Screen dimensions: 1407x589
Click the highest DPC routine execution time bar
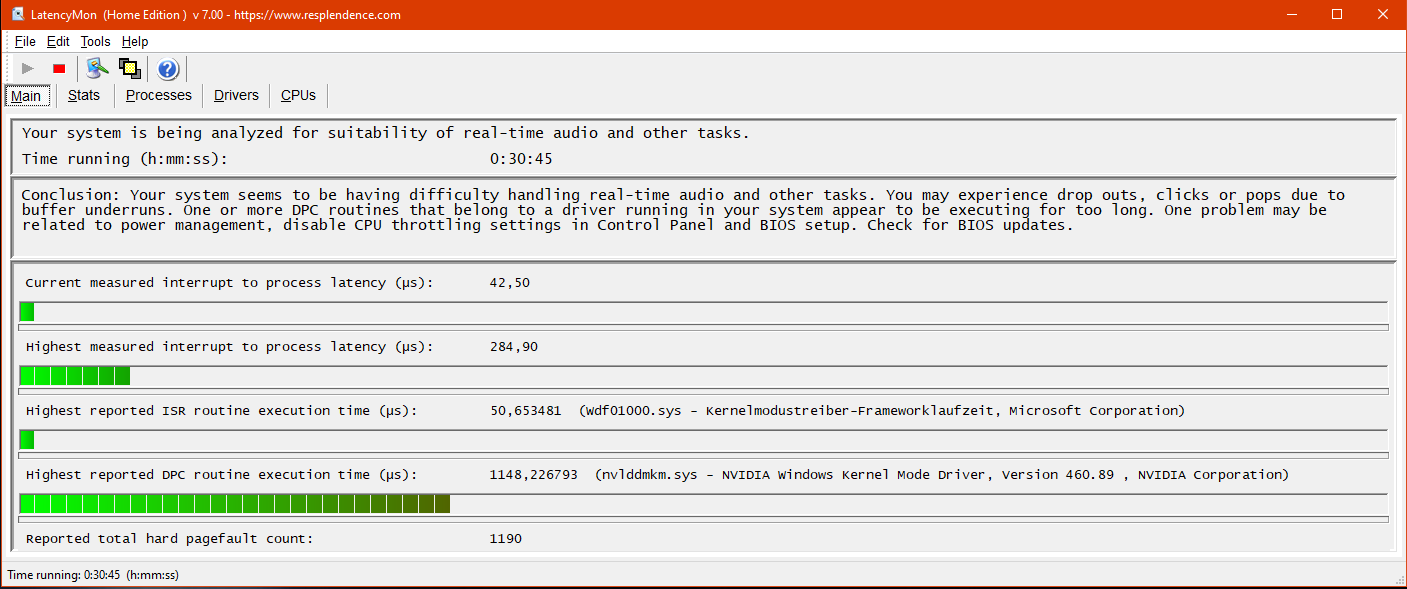(703, 504)
